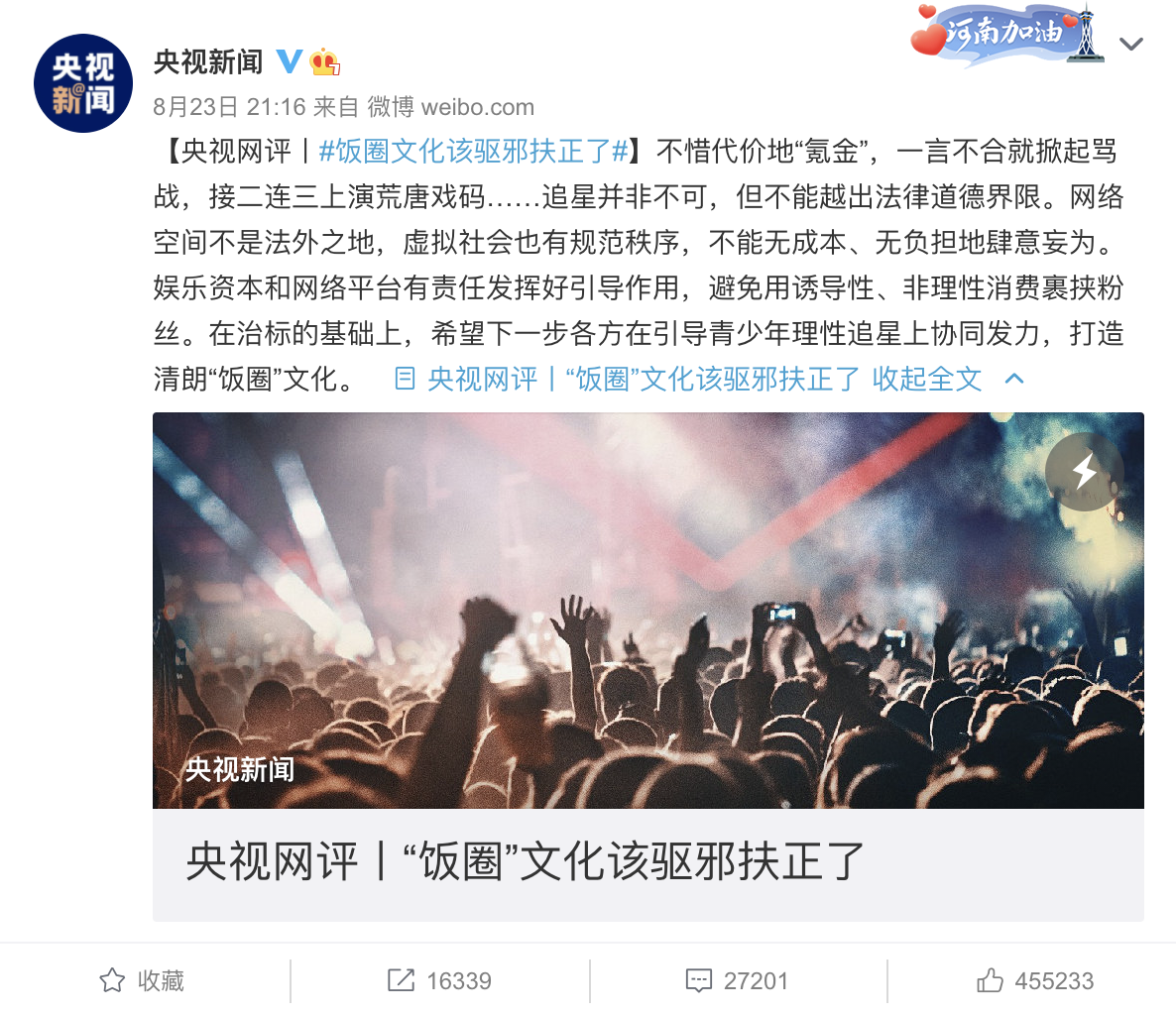
Task: Click the 微博 weibo.com source link
Action: (x=451, y=107)
